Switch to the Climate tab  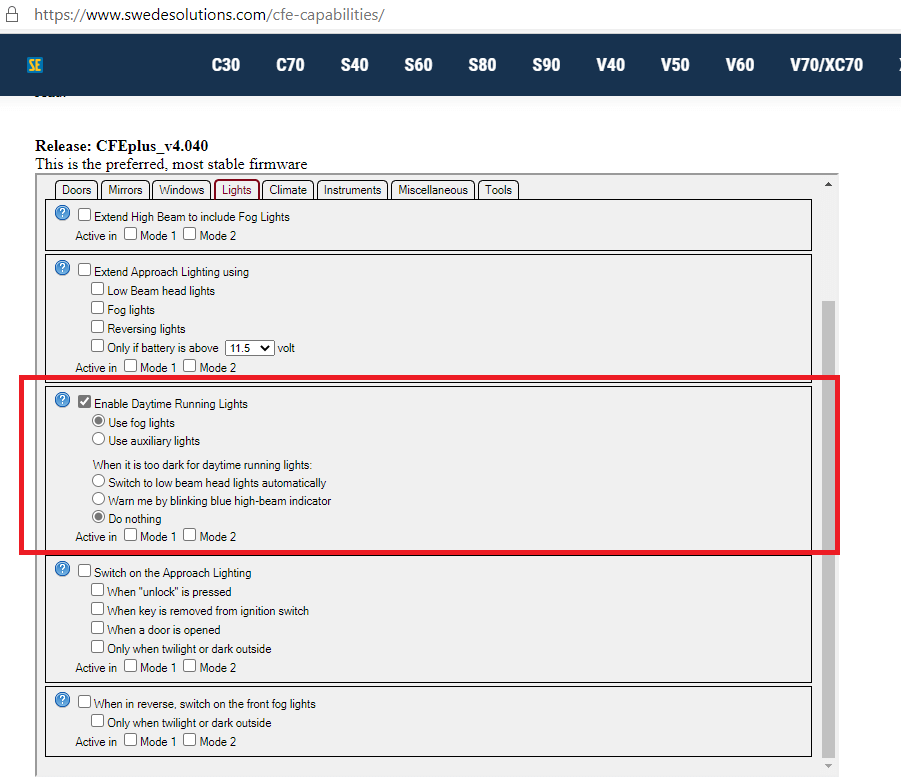tap(288, 190)
